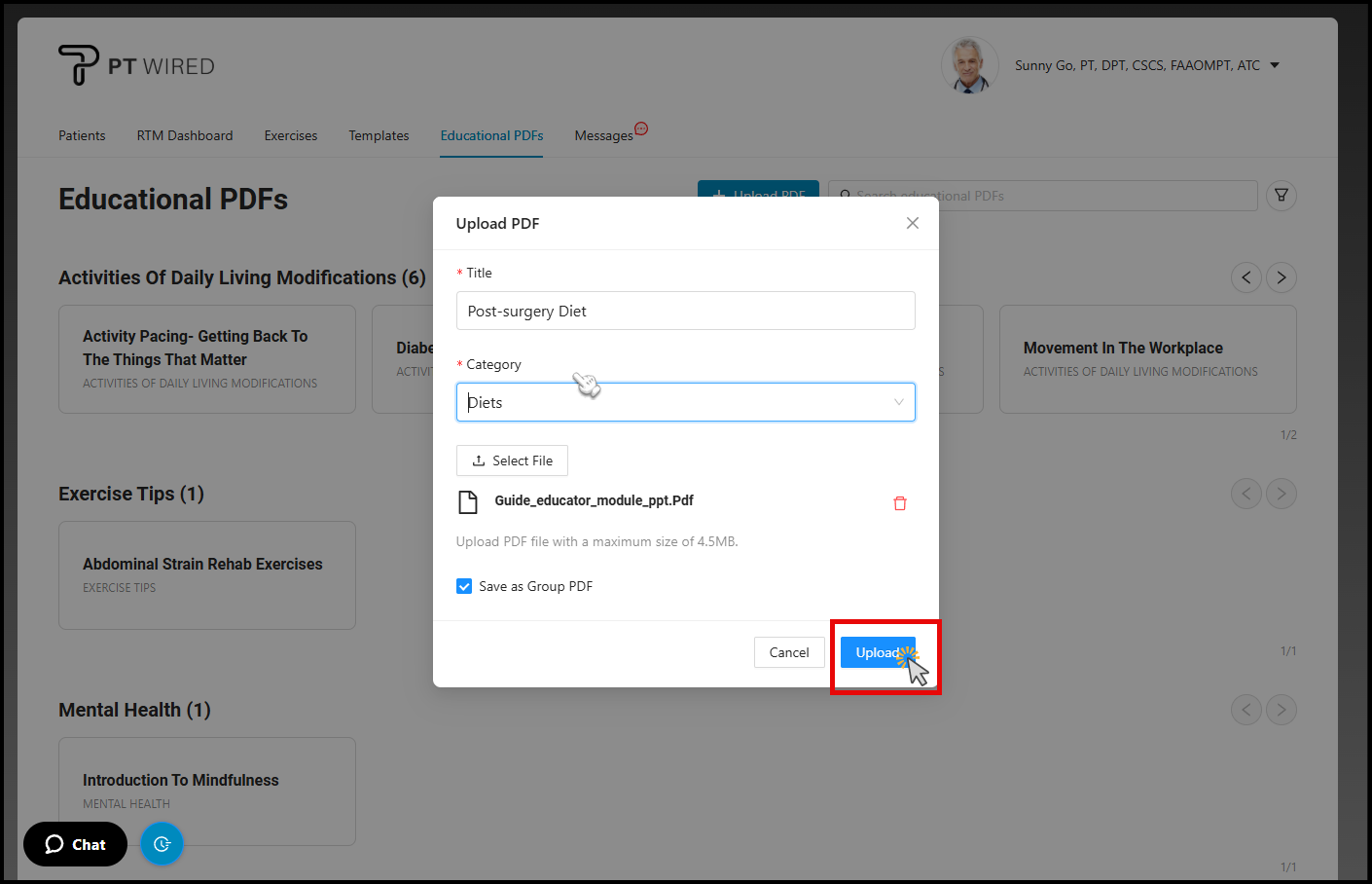Switch to the Patients tab
This screenshot has width=1372, height=884.
pos(82,135)
